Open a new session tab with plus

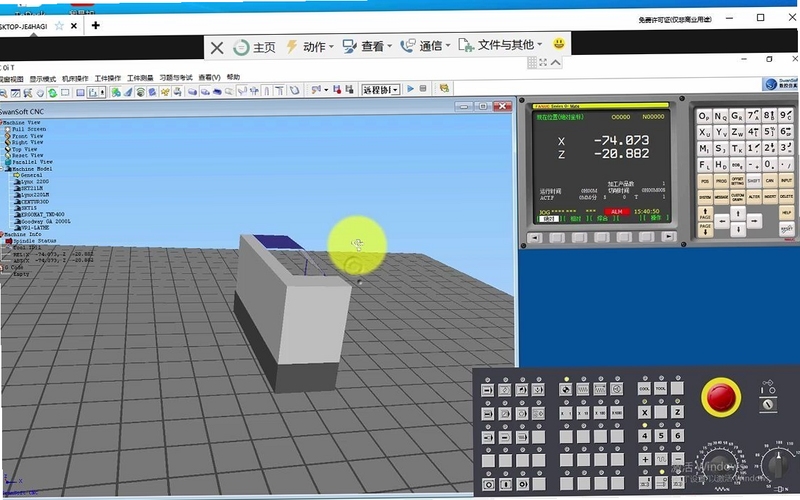(95, 25)
